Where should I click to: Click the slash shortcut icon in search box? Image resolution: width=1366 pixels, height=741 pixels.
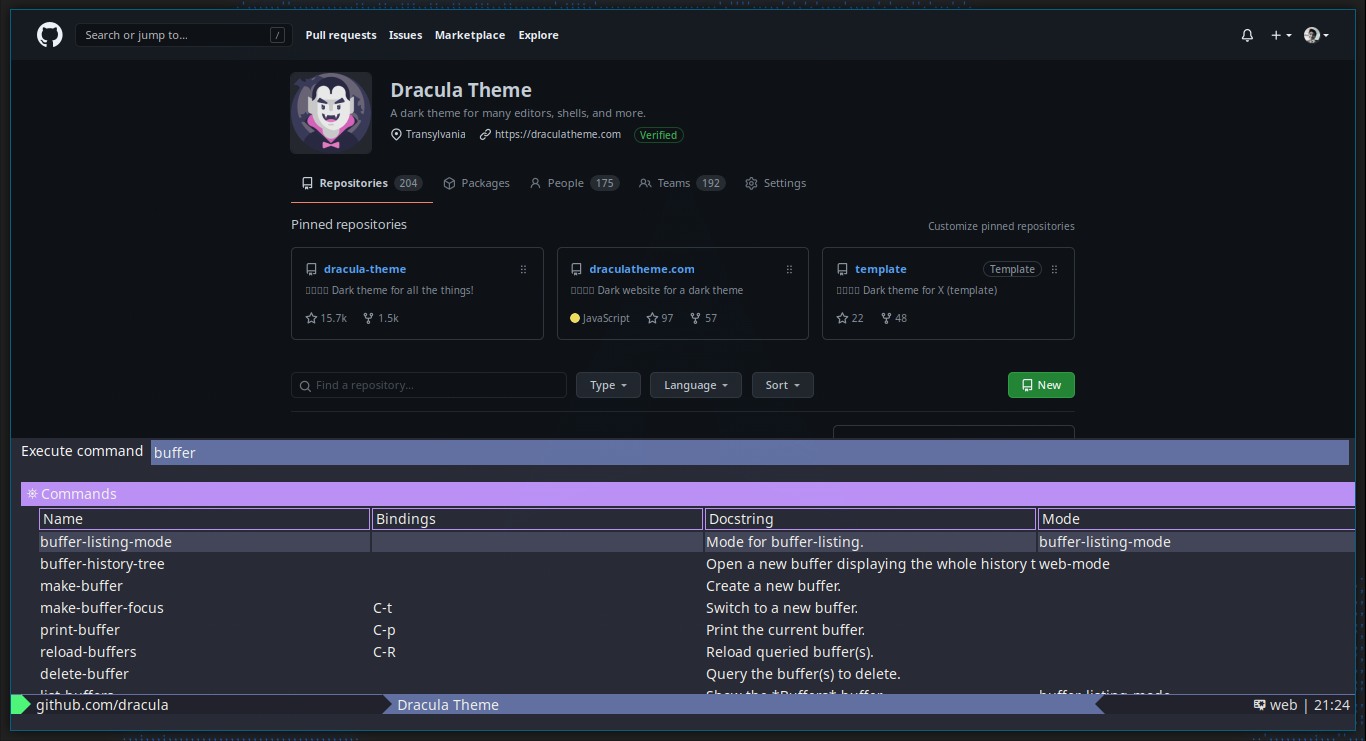[x=277, y=35]
